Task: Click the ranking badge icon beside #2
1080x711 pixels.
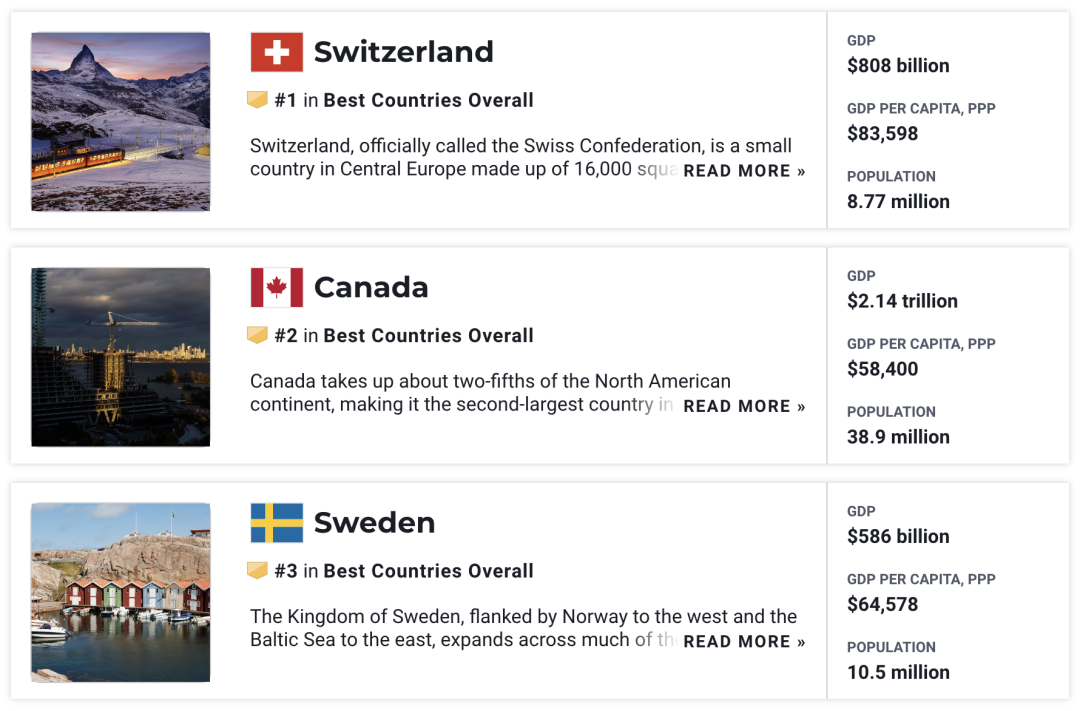Action: [x=258, y=335]
